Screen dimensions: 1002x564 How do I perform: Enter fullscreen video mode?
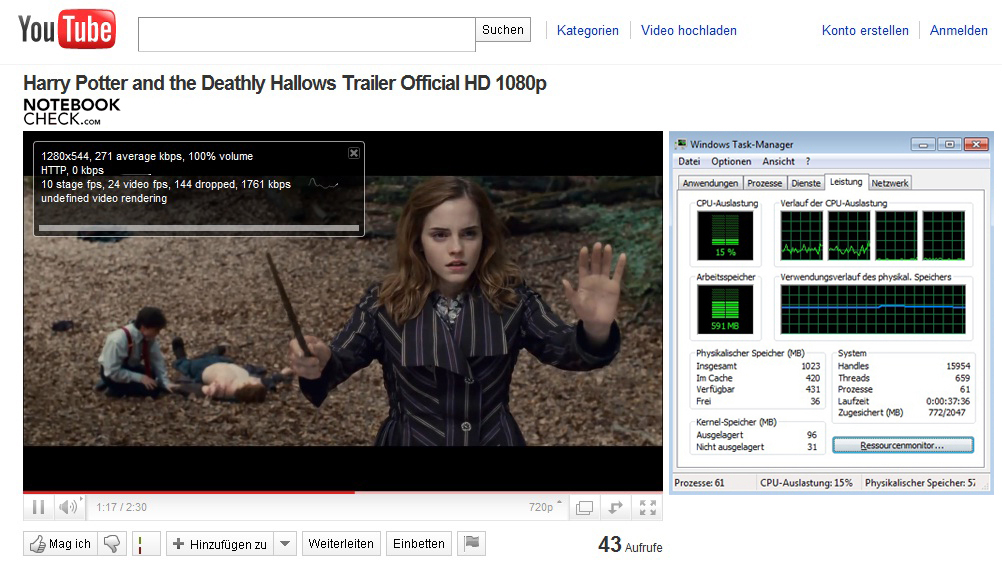tap(647, 507)
